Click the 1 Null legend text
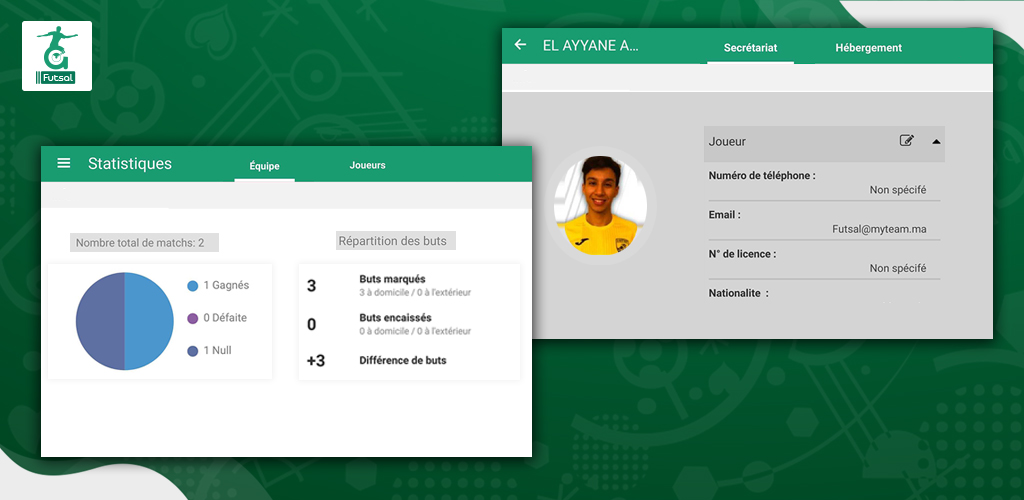1024x500 pixels. coord(217,351)
